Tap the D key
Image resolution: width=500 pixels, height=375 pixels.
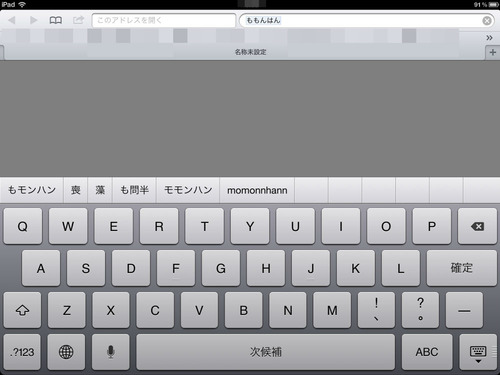[131, 268]
